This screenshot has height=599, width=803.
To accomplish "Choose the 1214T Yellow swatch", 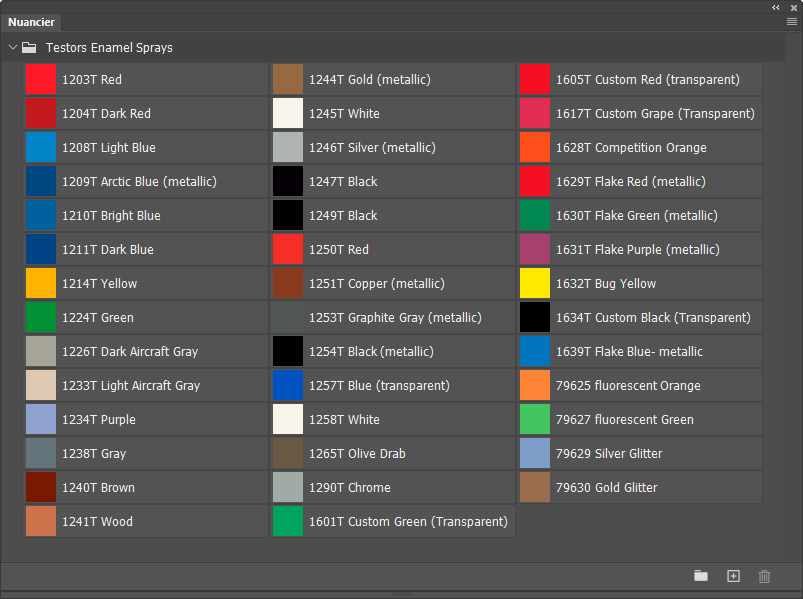I will [x=41, y=284].
